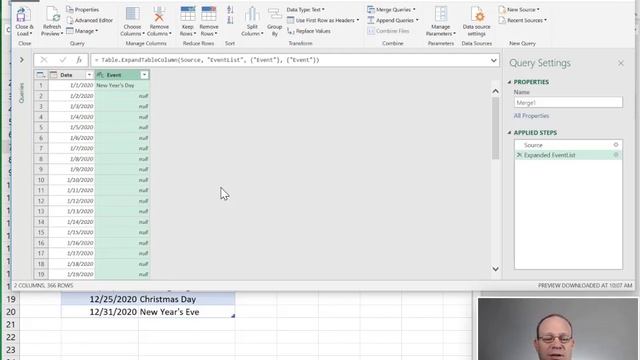Click the Keep Rows icon

click(x=188, y=14)
